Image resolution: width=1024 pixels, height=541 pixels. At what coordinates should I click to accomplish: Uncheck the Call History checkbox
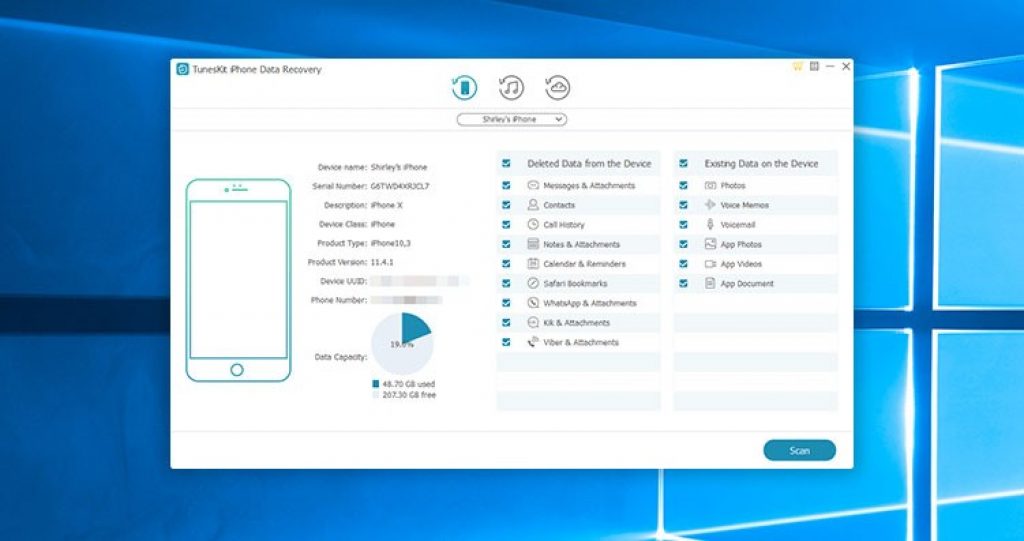(x=506, y=225)
